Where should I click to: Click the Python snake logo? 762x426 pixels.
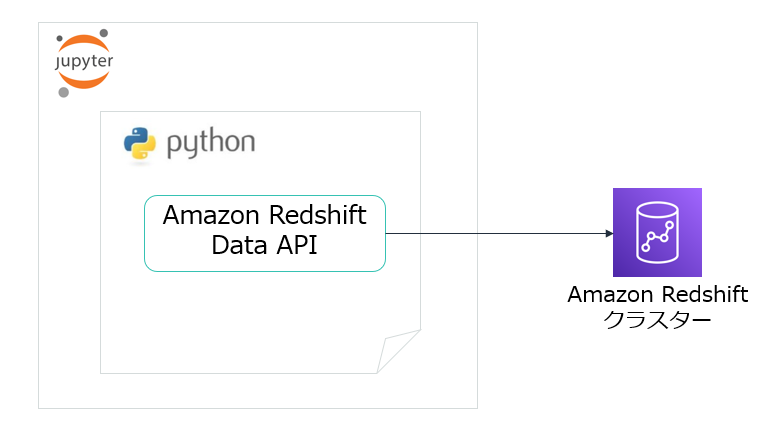pyautogui.click(x=140, y=144)
